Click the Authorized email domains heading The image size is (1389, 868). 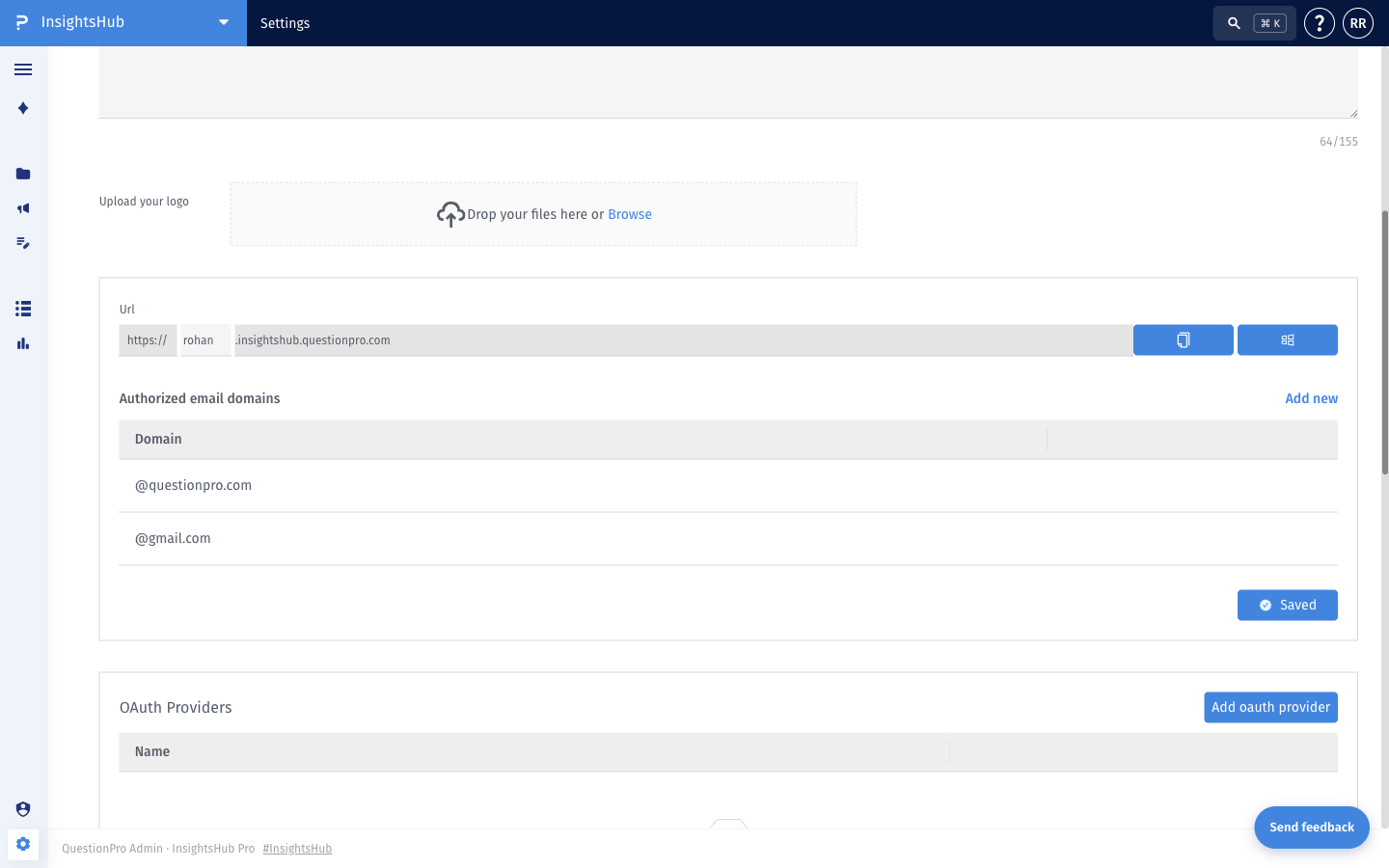point(200,398)
